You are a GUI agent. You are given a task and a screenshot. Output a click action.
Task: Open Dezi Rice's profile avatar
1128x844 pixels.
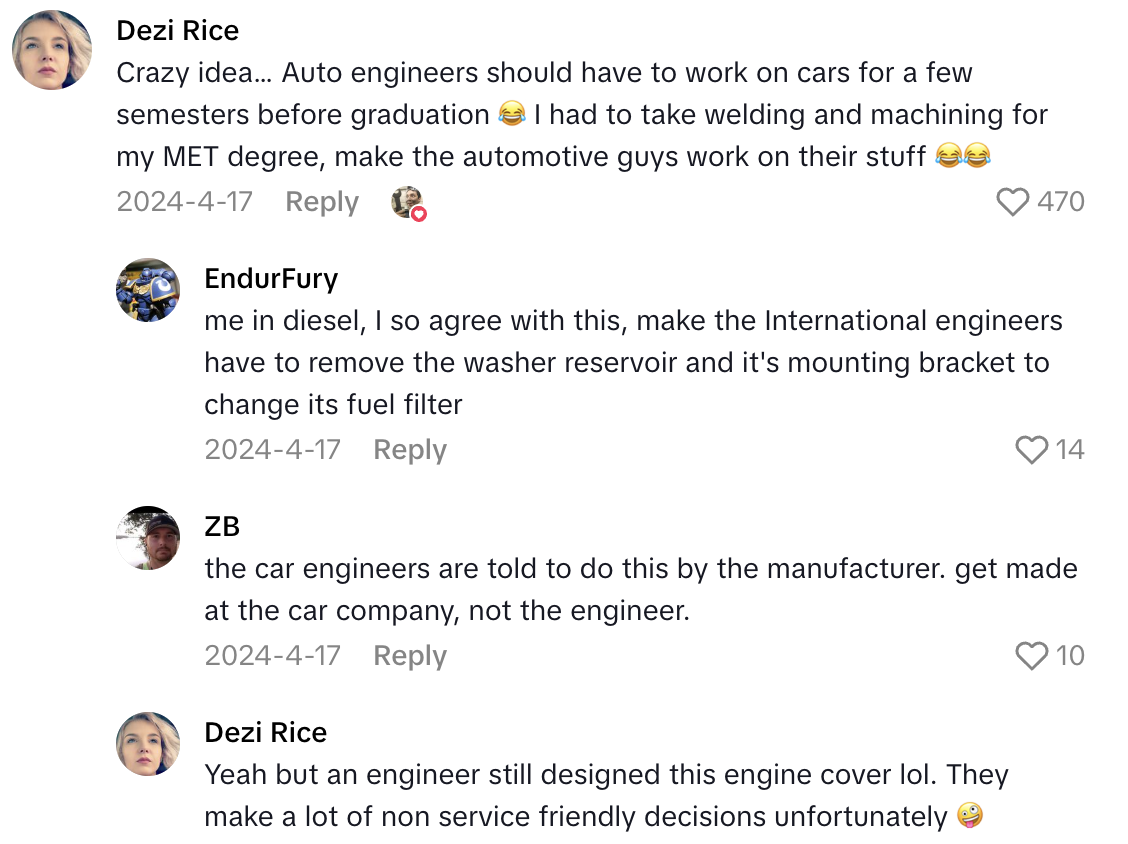tap(51, 50)
